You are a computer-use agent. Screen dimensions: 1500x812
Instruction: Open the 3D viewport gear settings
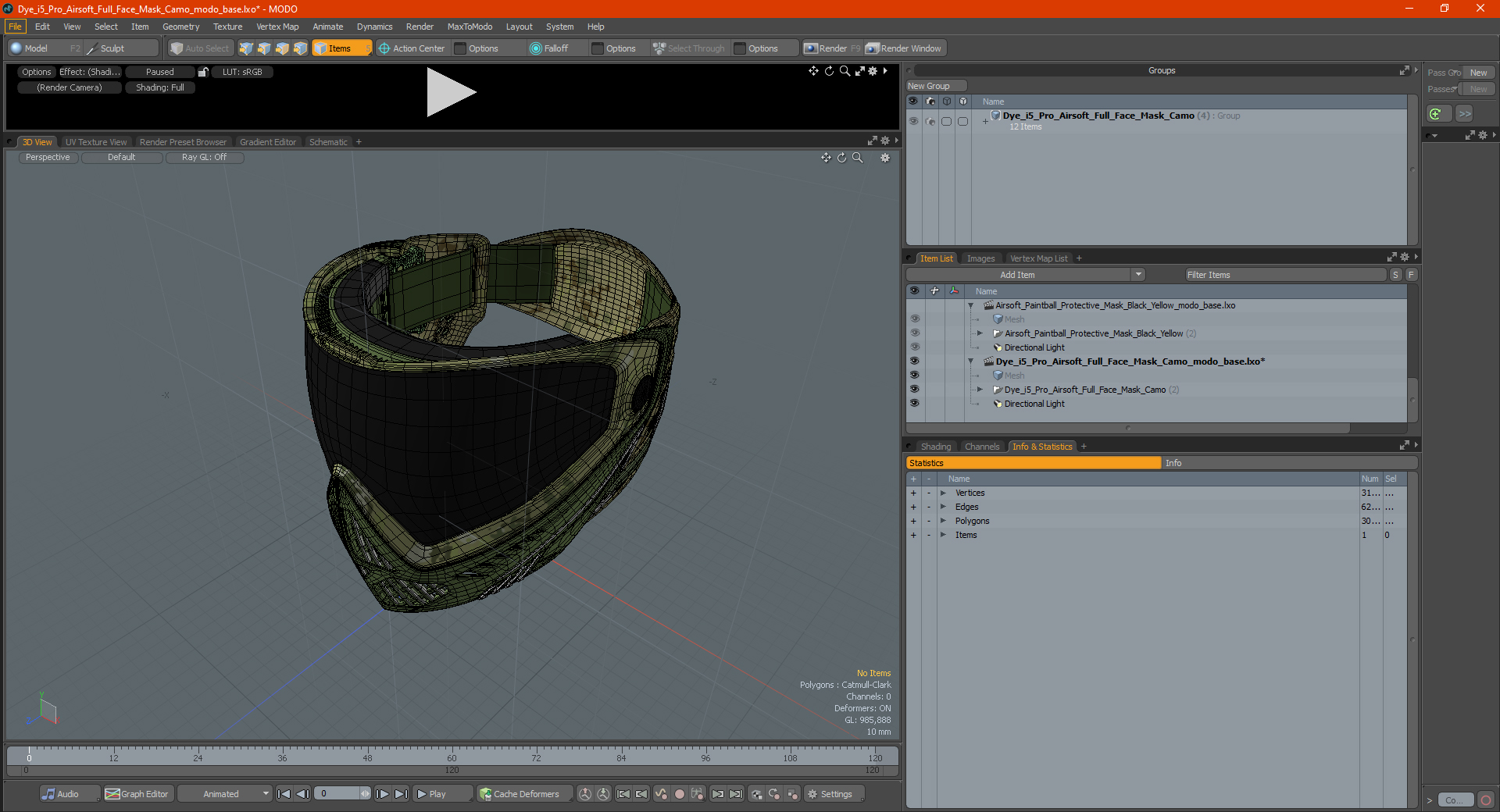click(x=885, y=158)
